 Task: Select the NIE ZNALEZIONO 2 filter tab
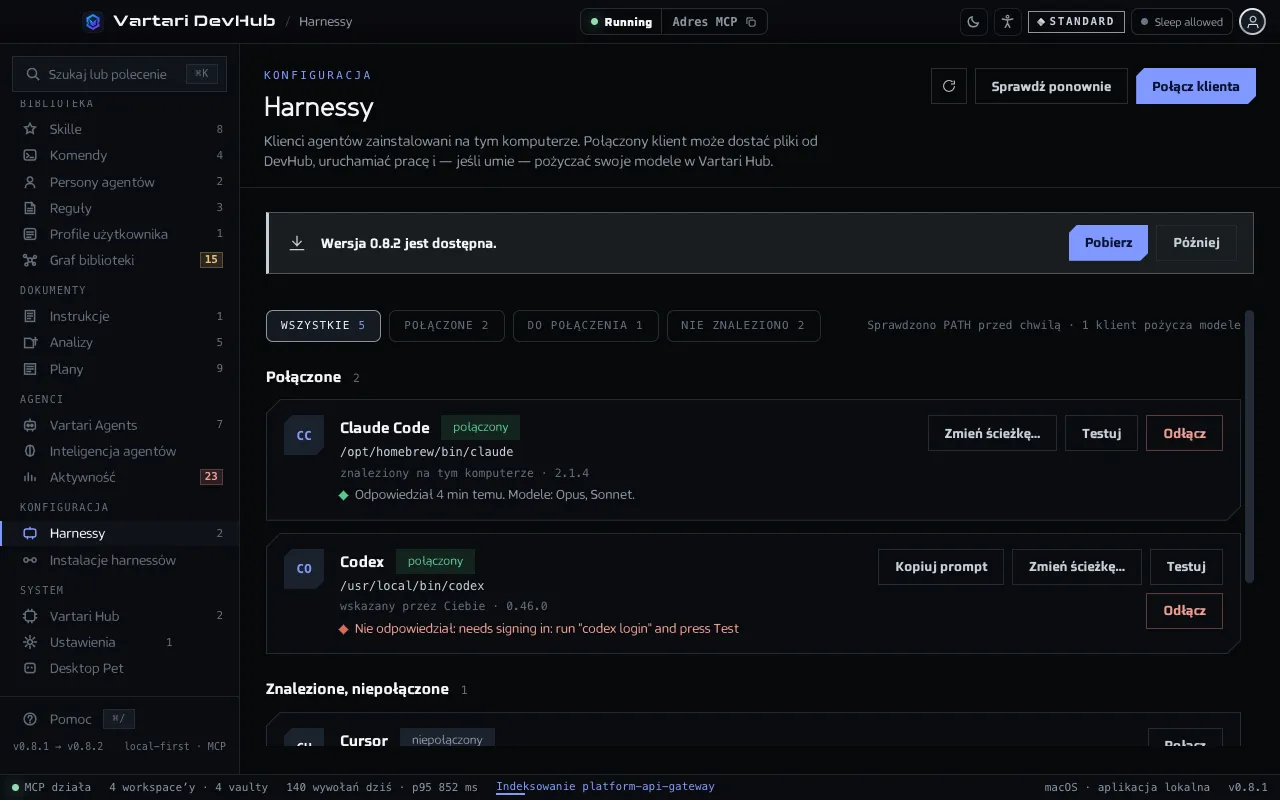[x=743, y=325]
